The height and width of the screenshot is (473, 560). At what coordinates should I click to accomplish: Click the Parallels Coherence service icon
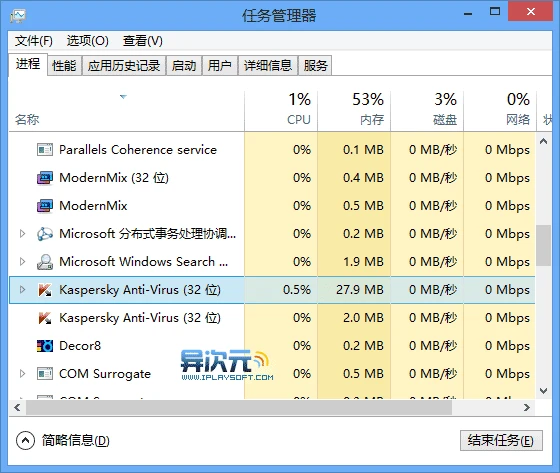pyautogui.click(x=45, y=150)
